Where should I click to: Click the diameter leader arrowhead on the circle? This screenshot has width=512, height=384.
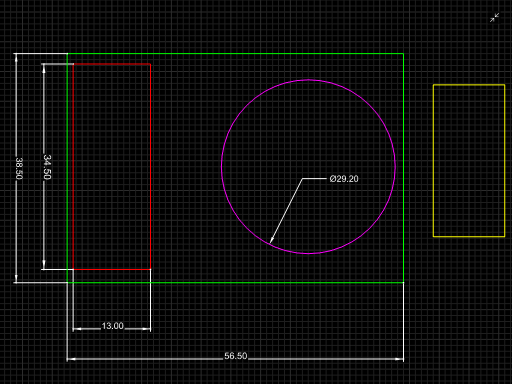[x=272, y=239]
